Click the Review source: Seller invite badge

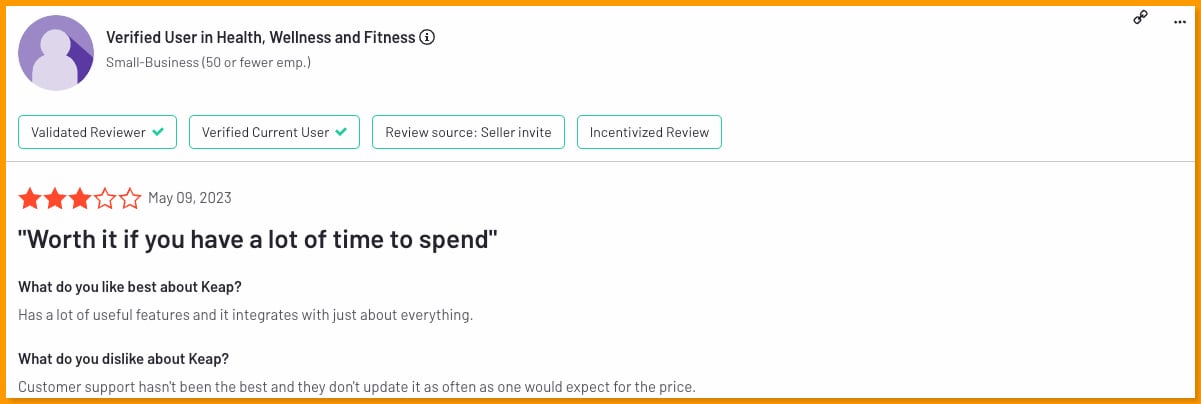pos(468,132)
